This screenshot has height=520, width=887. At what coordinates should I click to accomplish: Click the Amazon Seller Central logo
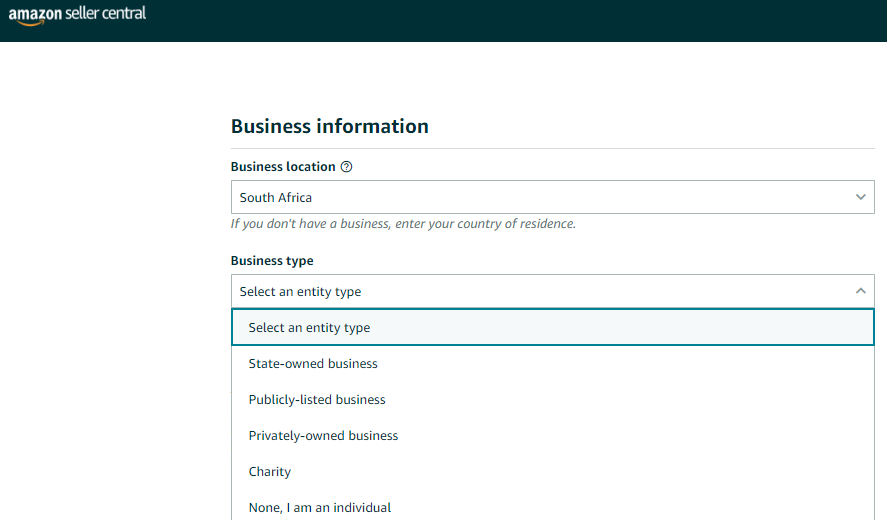[x=77, y=15]
